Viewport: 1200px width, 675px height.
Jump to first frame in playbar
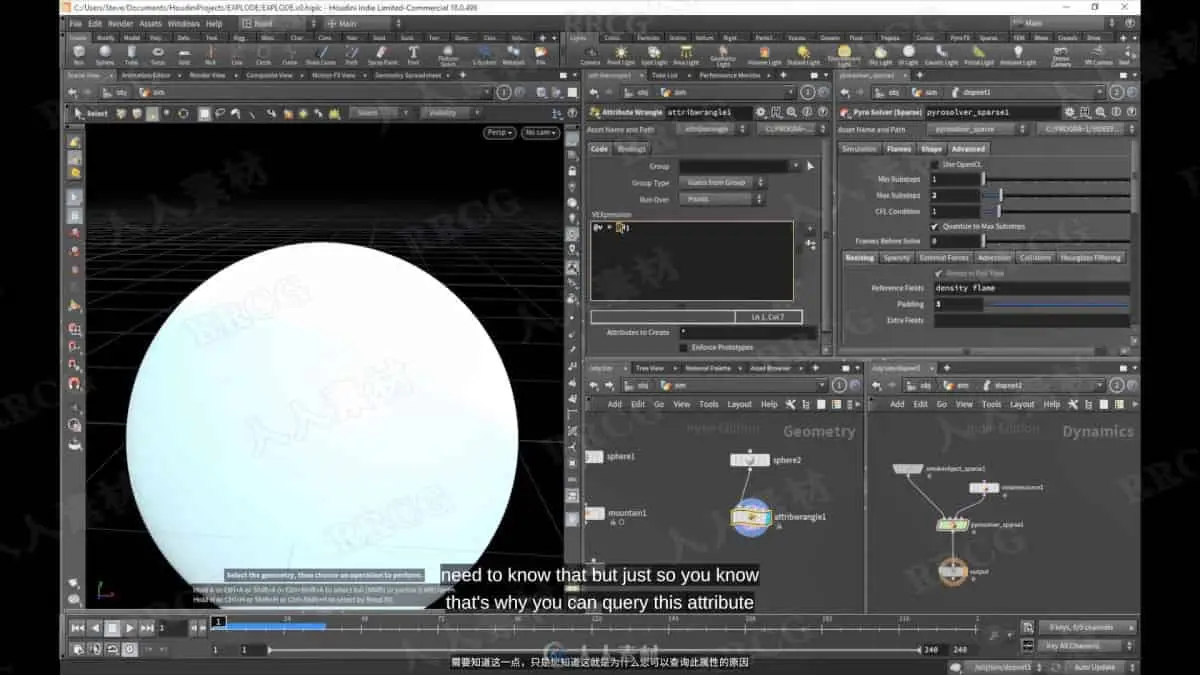77,628
